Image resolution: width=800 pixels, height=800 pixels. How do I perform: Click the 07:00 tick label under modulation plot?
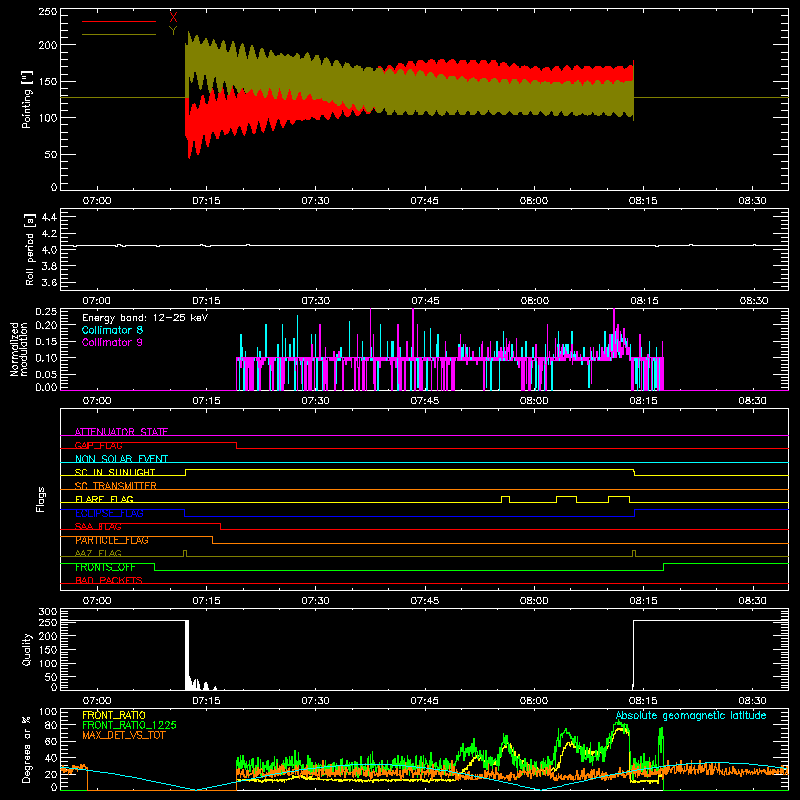[97, 401]
